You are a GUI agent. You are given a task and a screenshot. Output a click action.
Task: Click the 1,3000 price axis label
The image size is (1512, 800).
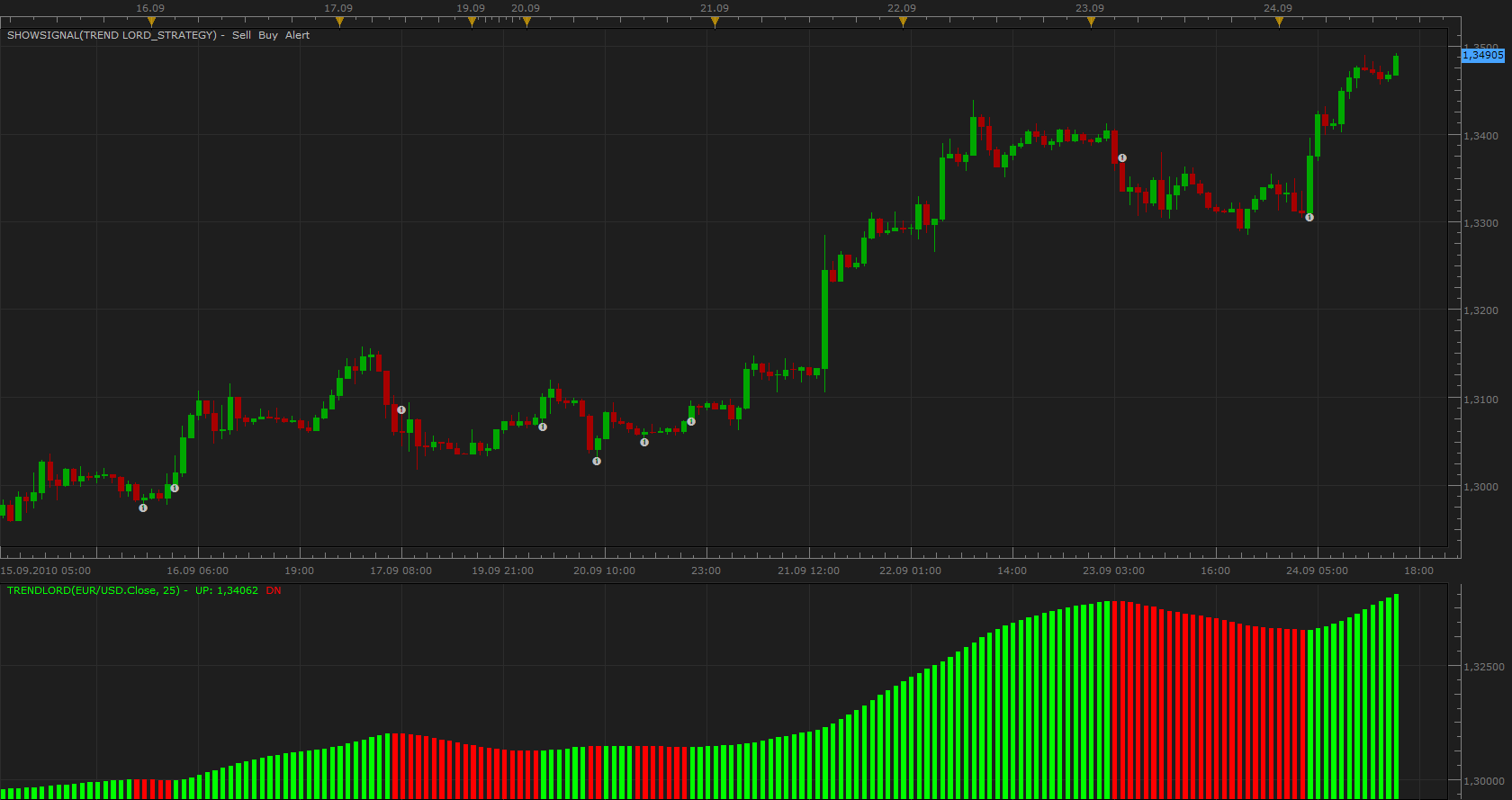pos(1481,487)
